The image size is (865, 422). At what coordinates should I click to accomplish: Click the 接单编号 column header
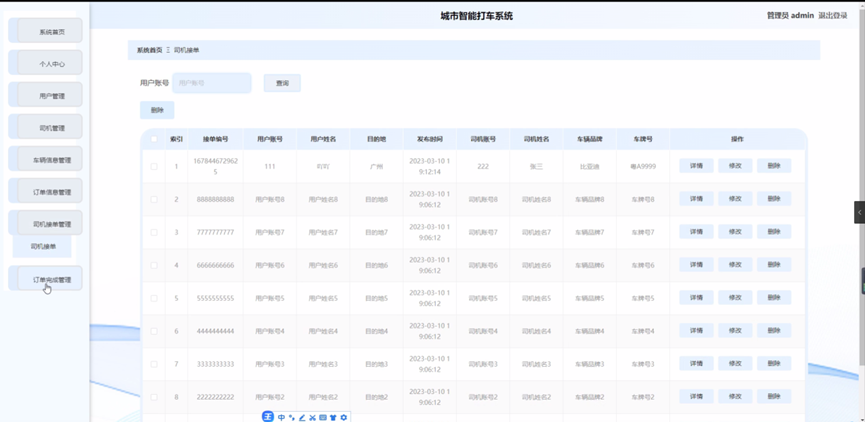coord(215,140)
